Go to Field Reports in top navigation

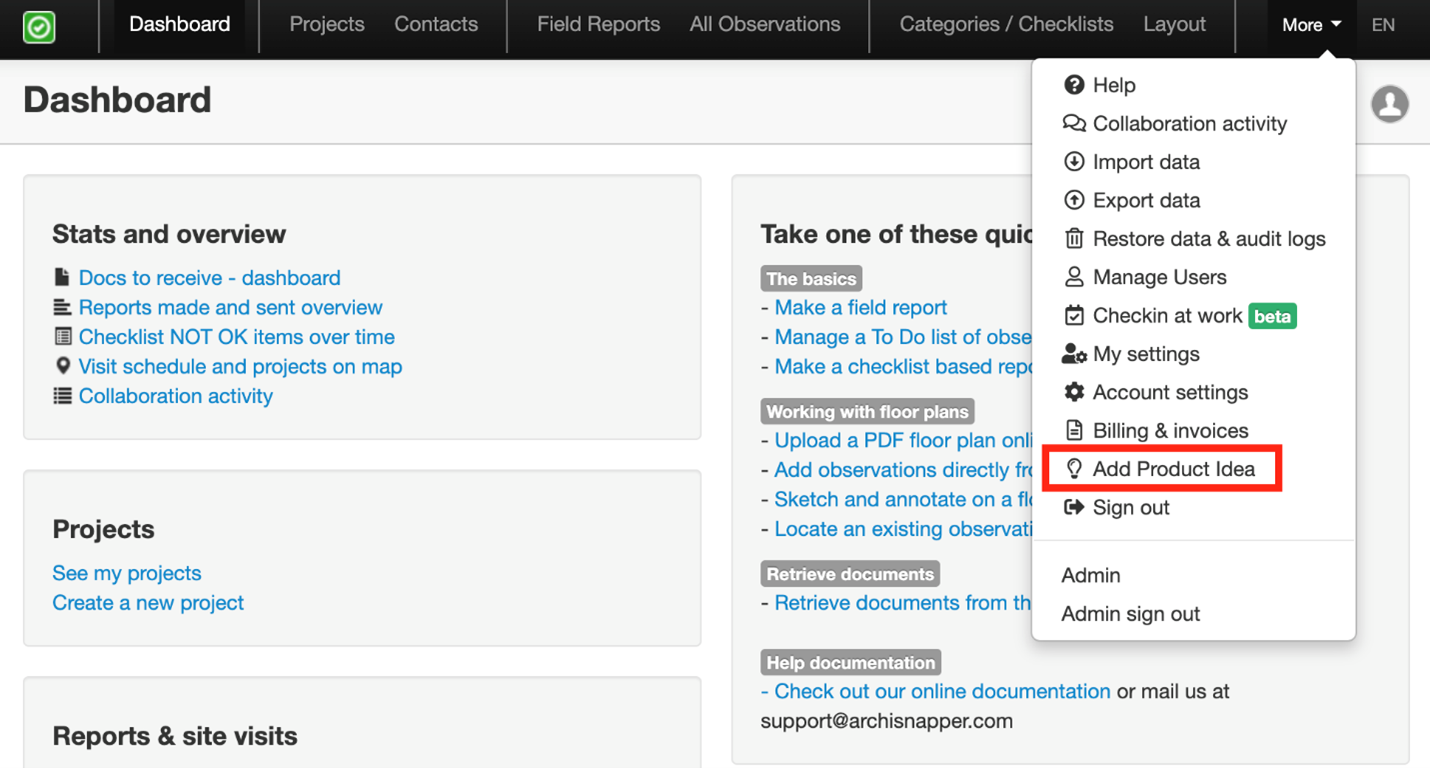click(x=598, y=24)
